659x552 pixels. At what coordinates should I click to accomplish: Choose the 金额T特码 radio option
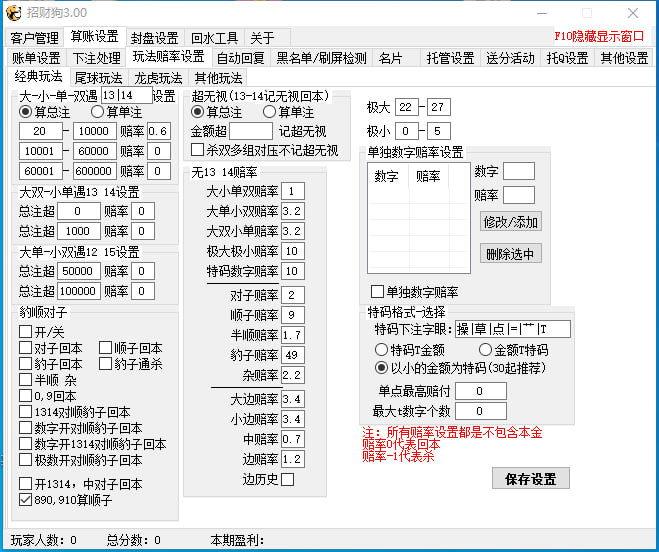487,350
